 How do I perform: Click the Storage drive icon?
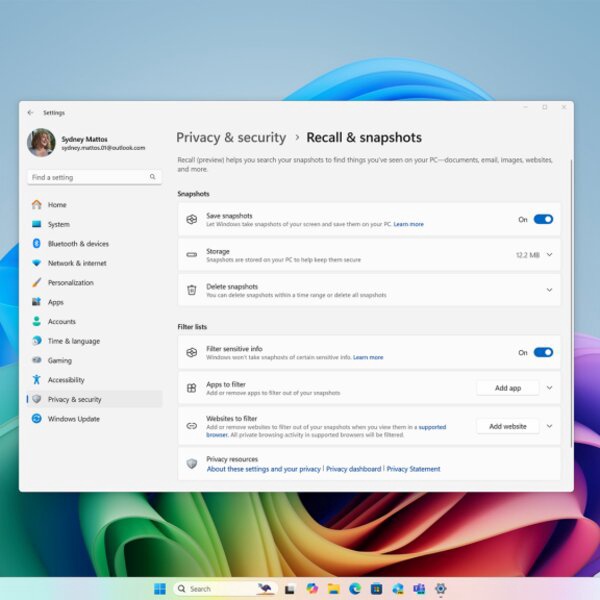click(x=192, y=255)
